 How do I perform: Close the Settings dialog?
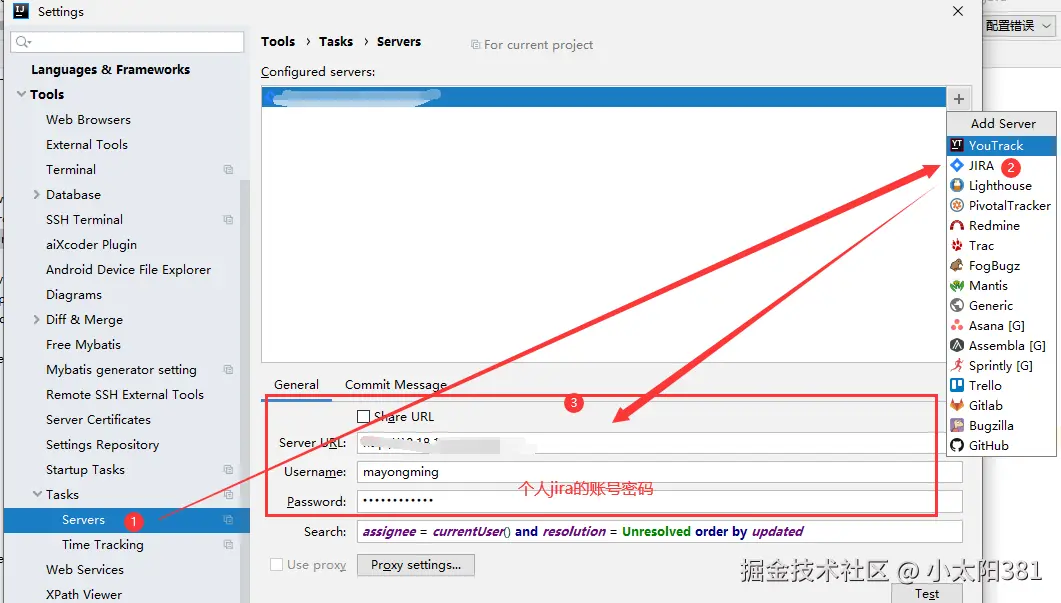click(x=957, y=11)
